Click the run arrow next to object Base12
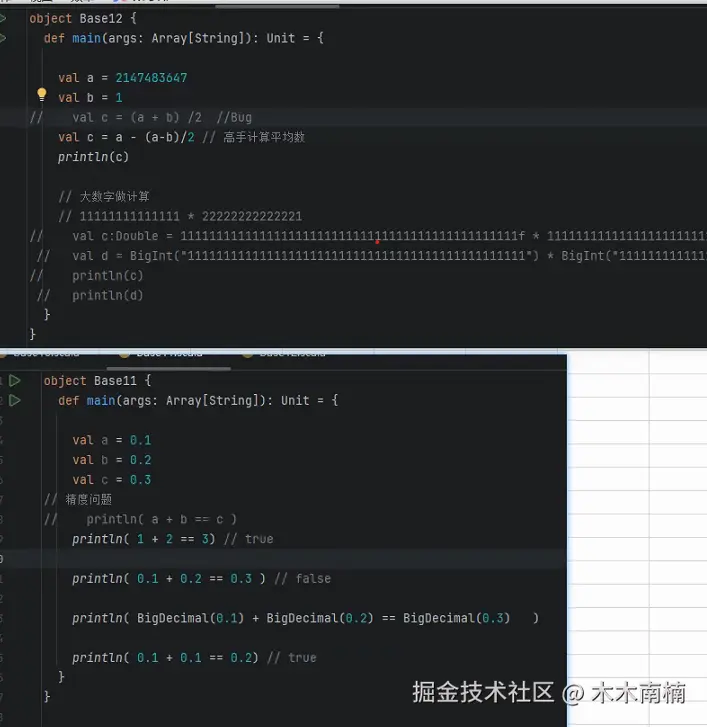Image resolution: width=707 pixels, height=727 pixels. point(3,18)
